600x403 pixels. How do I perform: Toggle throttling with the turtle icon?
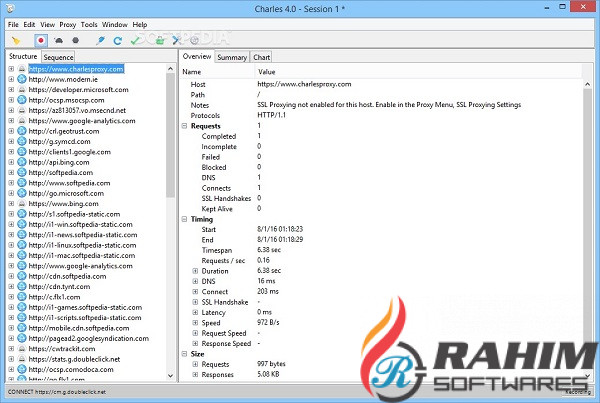(x=59, y=40)
